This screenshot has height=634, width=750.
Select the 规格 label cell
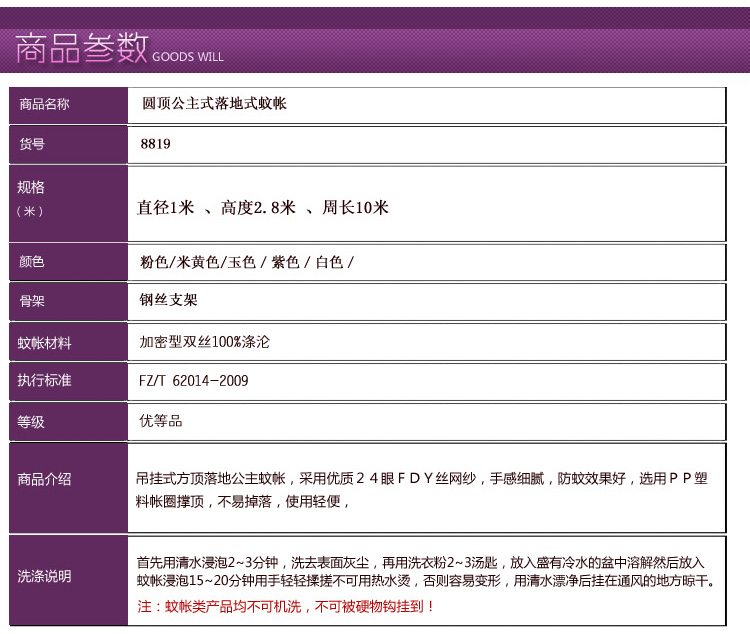click(68, 203)
